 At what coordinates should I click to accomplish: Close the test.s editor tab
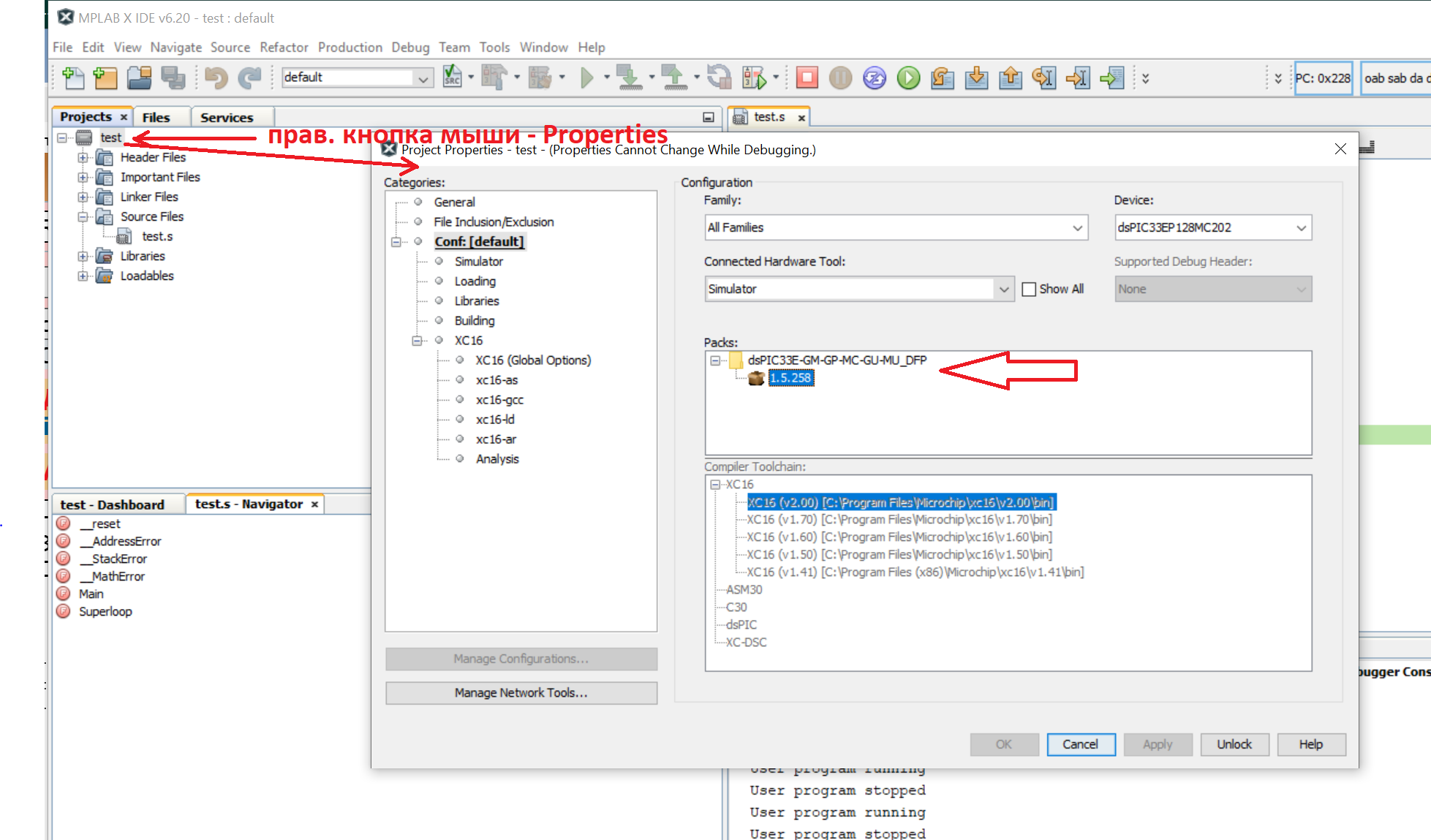[801, 118]
